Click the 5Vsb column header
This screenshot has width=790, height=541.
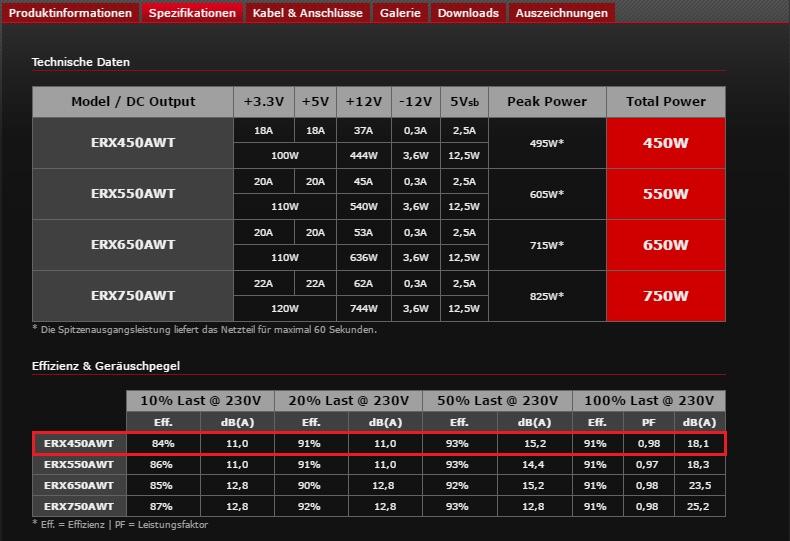[465, 102]
